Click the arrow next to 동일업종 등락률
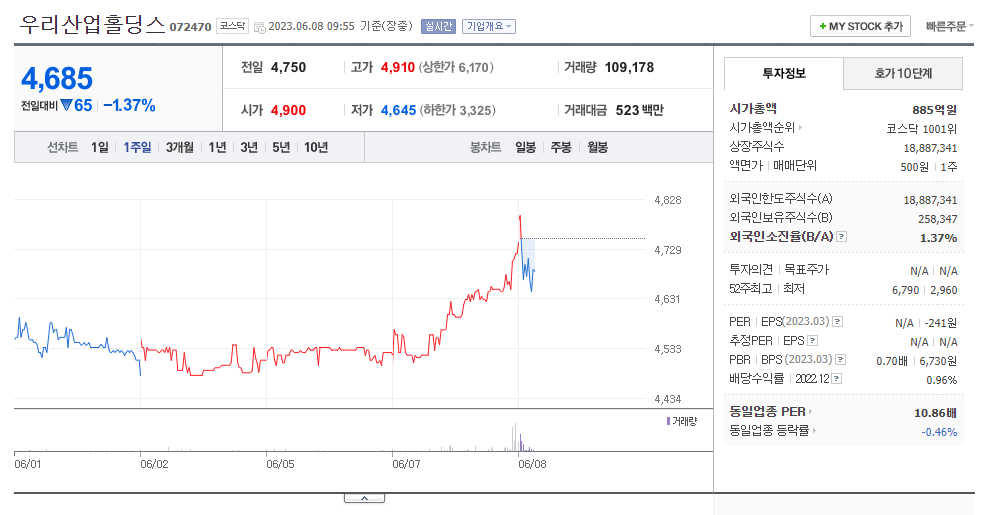Viewport: 1005px width, 515px height. click(815, 431)
